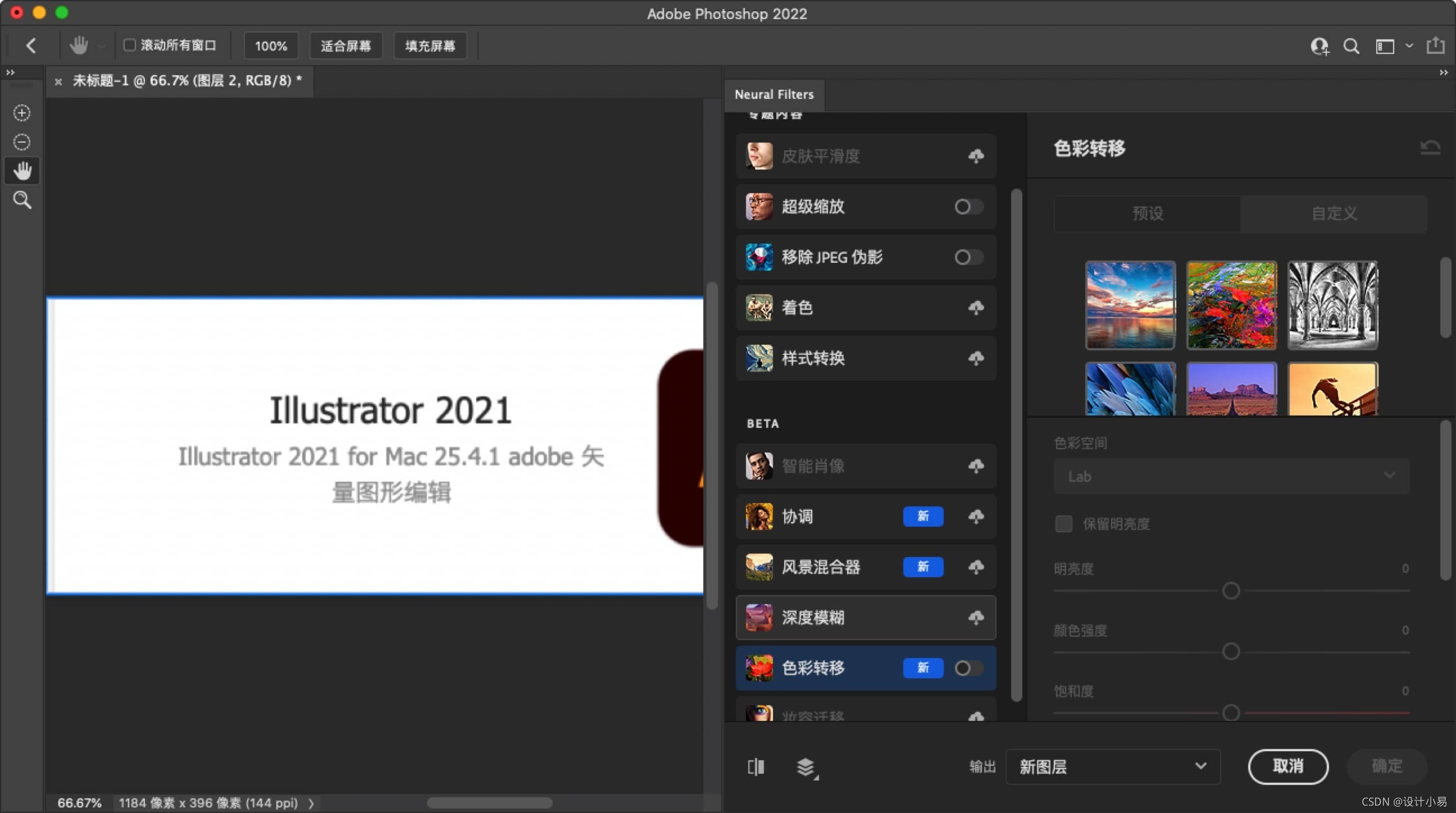The height and width of the screenshot is (813, 1456).
Task: Check the 保留明亮度 checkbox
Action: pyautogui.click(x=1064, y=524)
